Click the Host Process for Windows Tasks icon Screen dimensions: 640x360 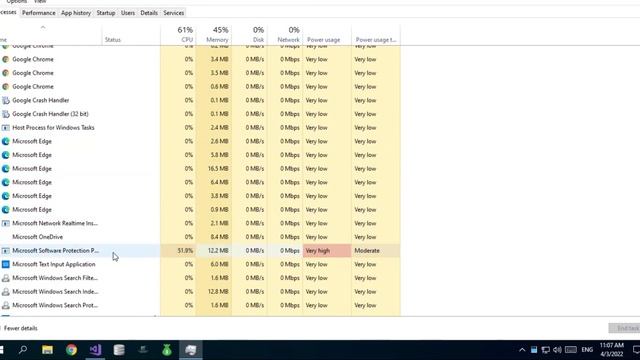5,128
